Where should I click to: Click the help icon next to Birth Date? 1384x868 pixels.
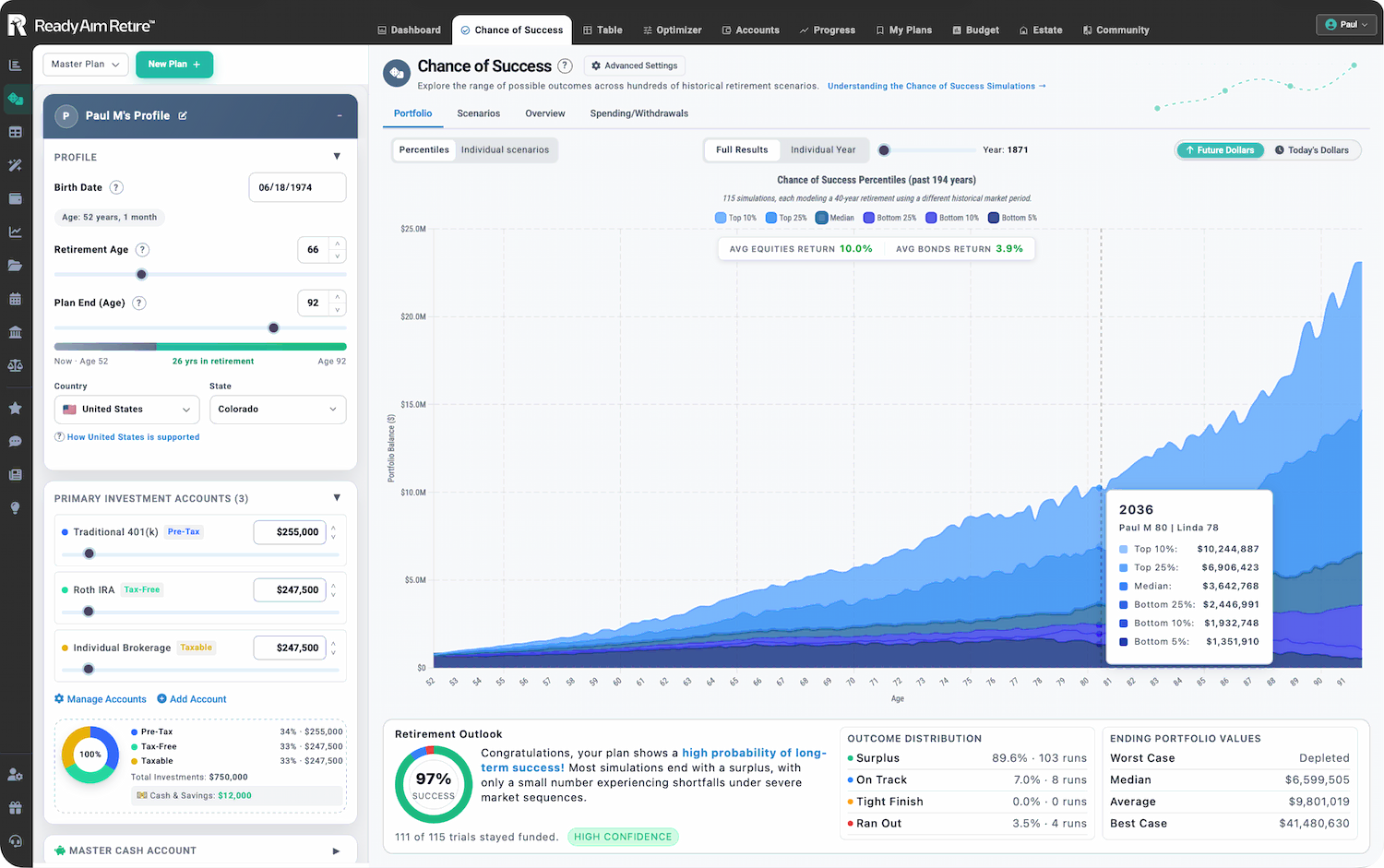[x=116, y=187]
